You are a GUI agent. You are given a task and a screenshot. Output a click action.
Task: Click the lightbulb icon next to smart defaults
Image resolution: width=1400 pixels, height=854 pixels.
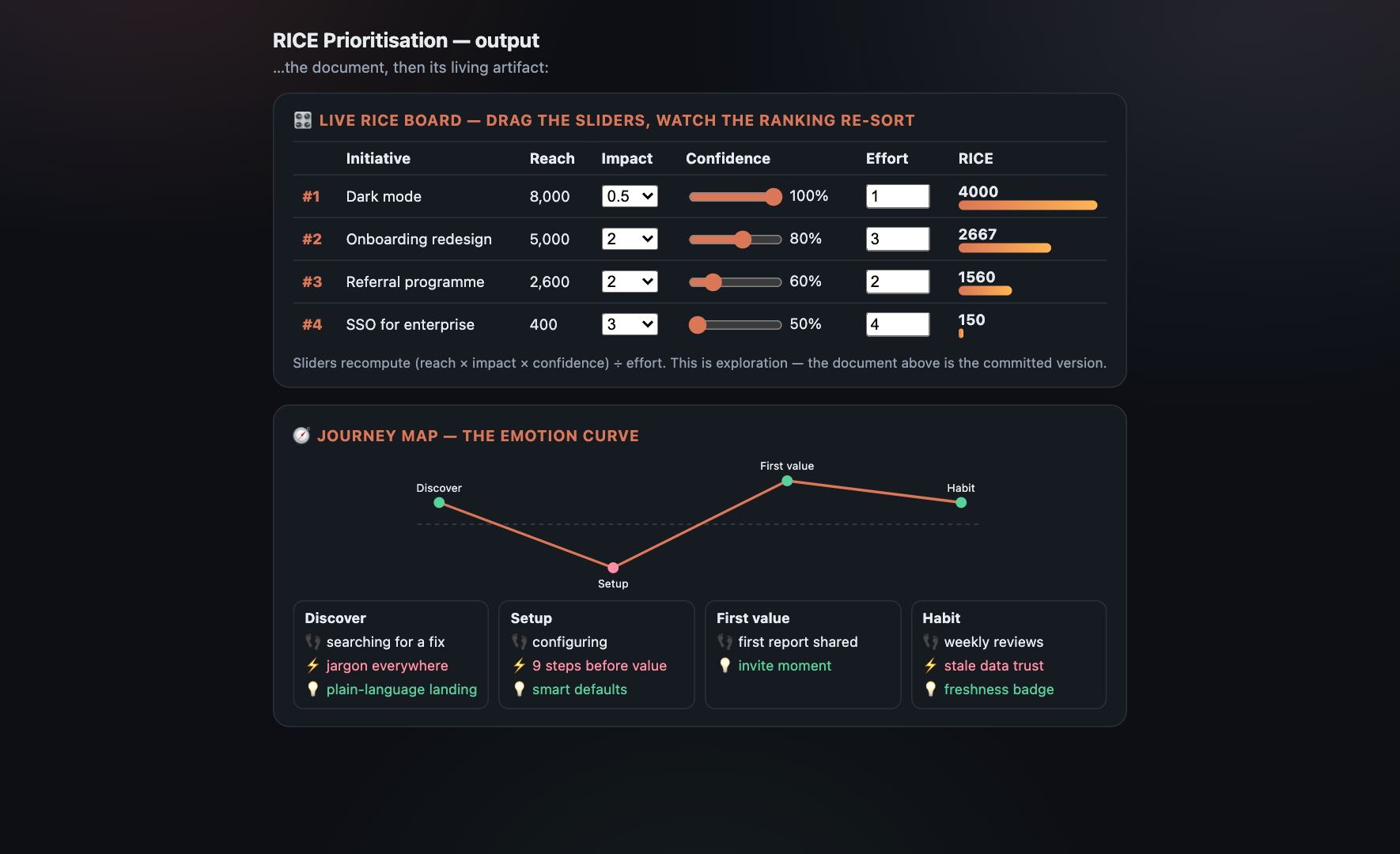tap(519, 690)
